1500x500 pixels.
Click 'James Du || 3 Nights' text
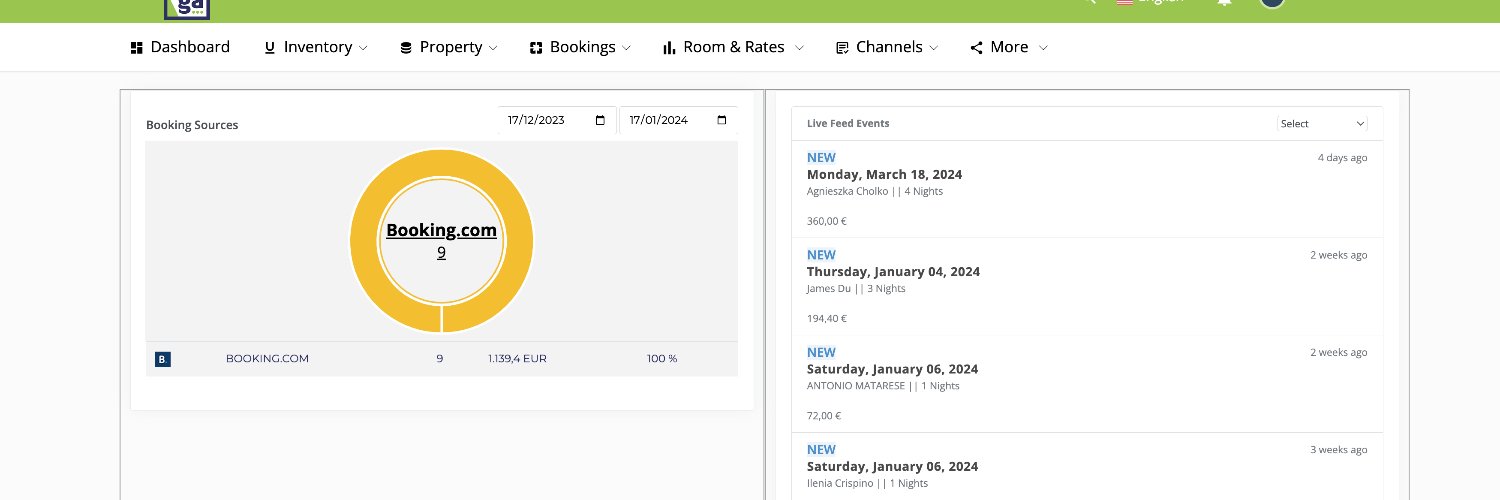(856, 289)
